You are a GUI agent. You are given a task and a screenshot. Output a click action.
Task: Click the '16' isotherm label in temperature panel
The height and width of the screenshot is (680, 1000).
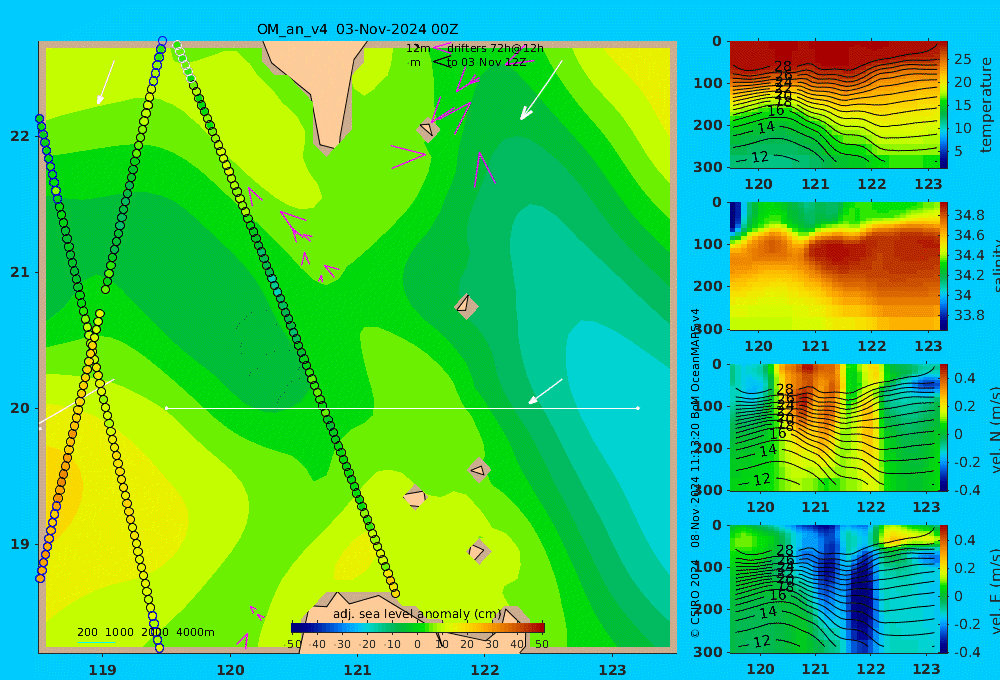(x=776, y=111)
